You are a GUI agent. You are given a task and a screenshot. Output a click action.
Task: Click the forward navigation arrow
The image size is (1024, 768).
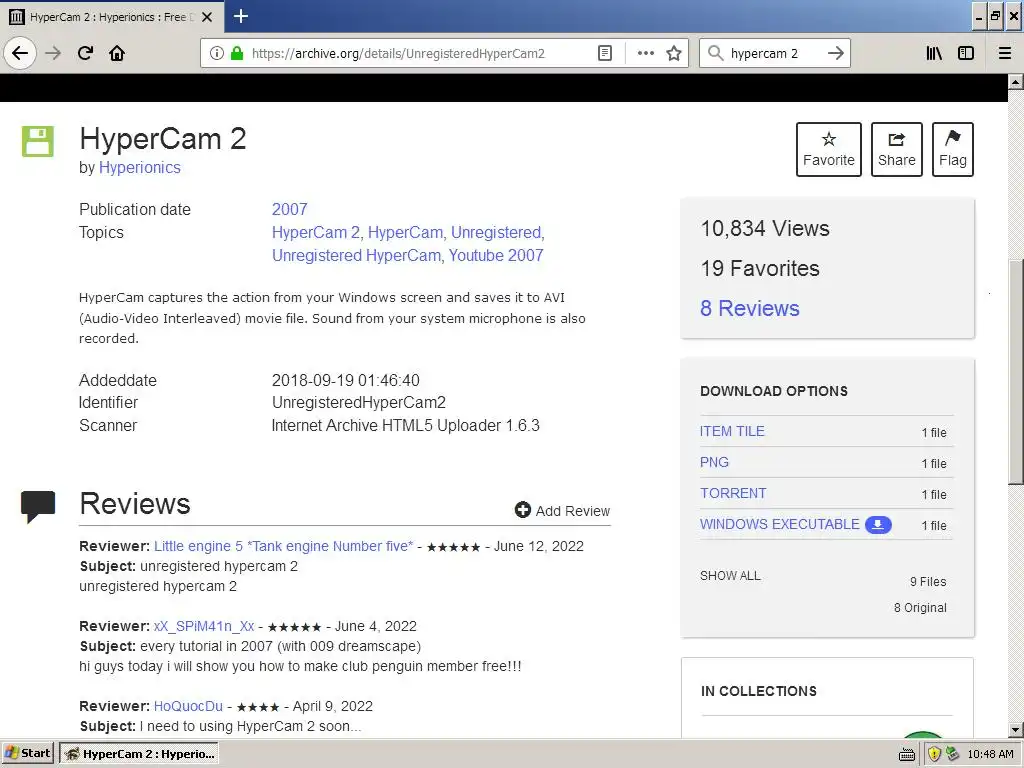pos(54,53)
